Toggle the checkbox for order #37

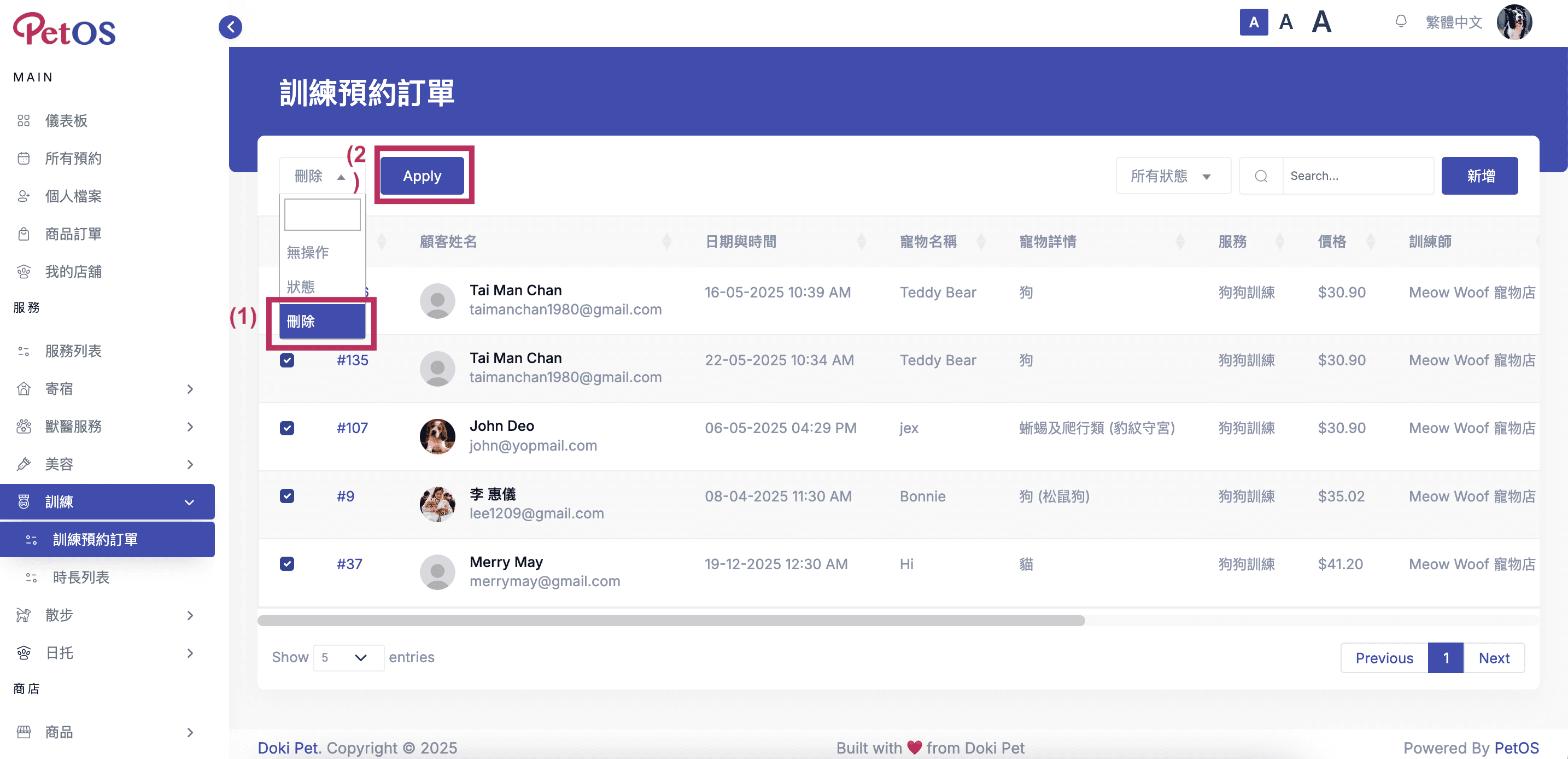click(x=286, y=564)
